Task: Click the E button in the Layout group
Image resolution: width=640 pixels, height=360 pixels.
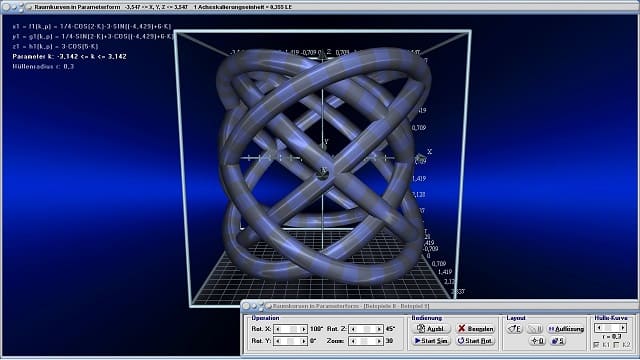Action: 514,329
